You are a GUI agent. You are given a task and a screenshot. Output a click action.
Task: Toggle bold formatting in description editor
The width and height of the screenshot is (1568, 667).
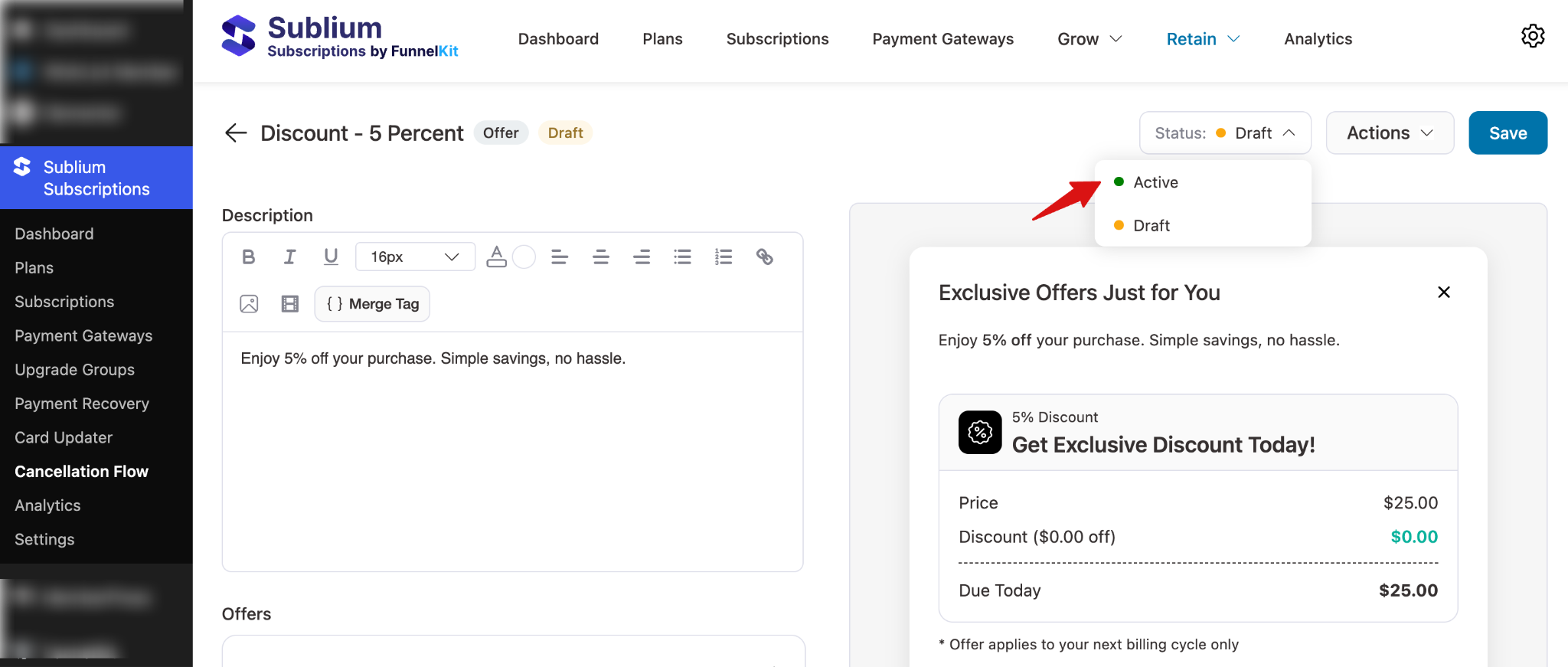248,257
